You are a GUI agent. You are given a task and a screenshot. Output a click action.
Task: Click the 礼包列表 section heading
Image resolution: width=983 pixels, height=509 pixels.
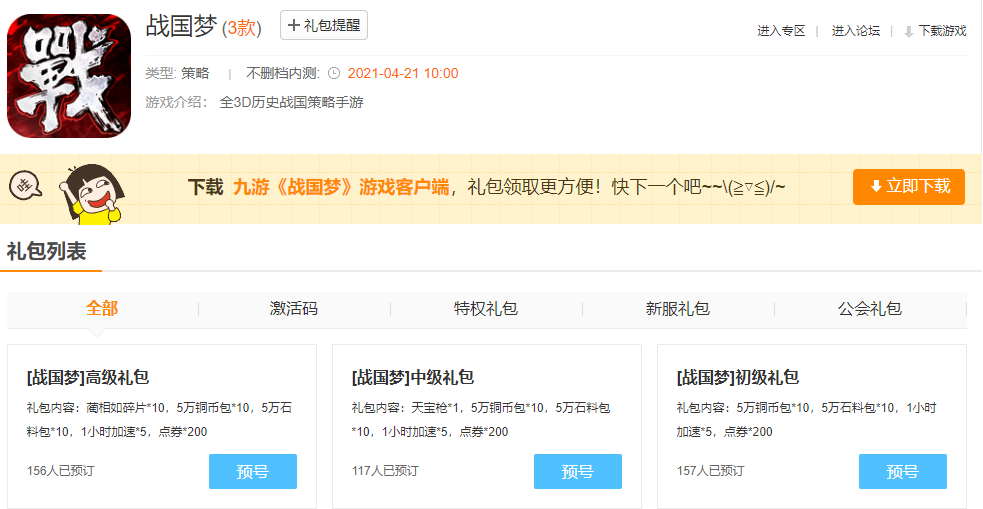click(x=46, y=252)
